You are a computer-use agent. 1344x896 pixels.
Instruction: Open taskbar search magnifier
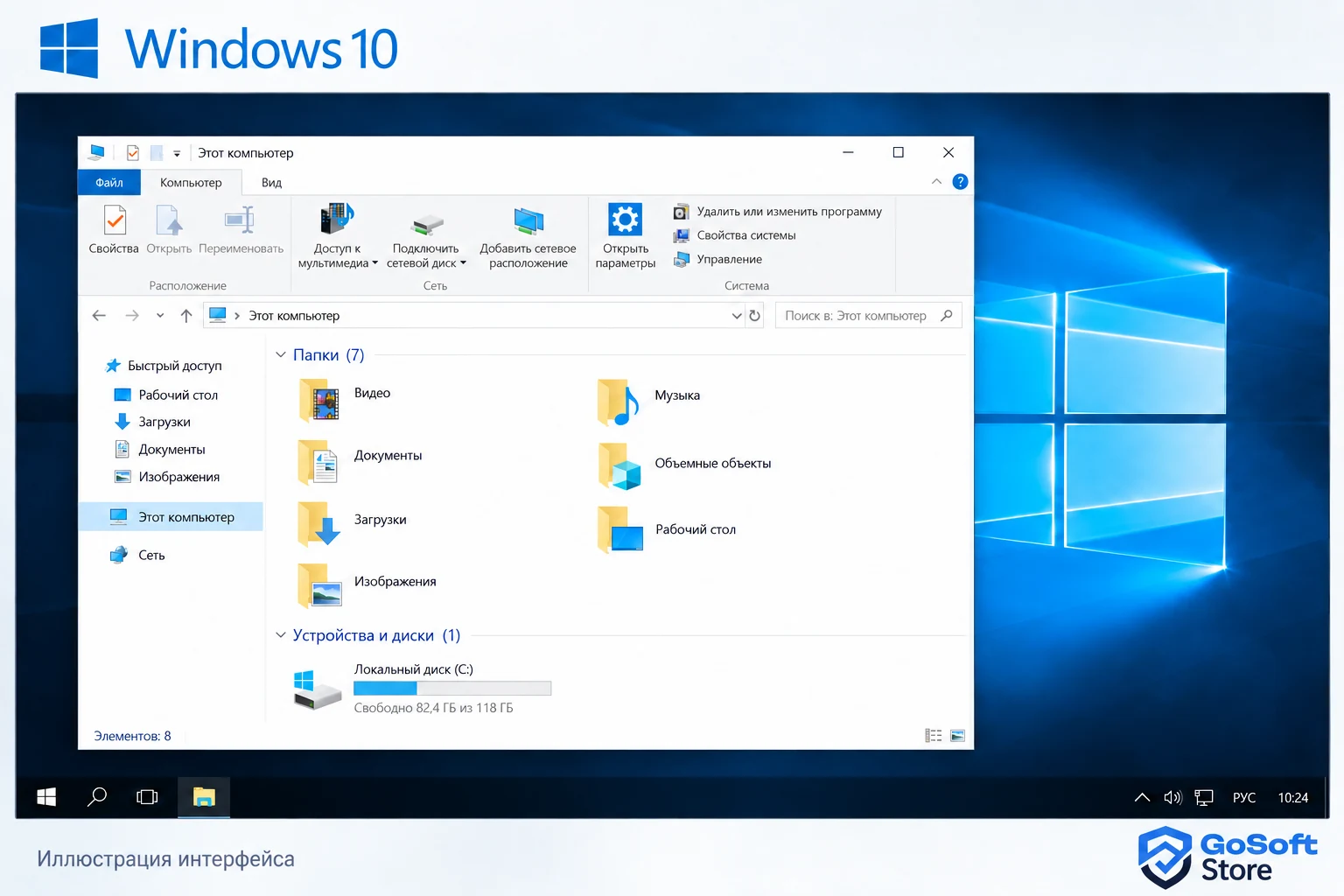click(97, 797)
